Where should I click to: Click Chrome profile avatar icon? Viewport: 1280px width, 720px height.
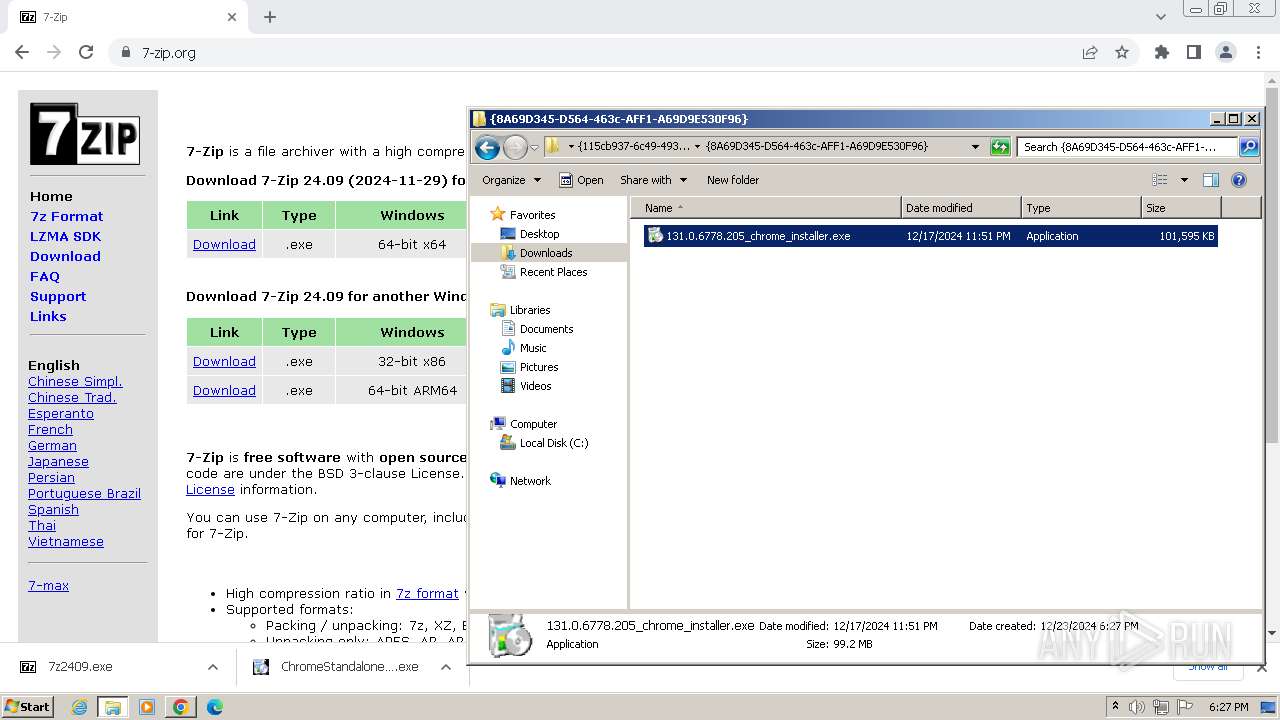[x=1226, y=52]
